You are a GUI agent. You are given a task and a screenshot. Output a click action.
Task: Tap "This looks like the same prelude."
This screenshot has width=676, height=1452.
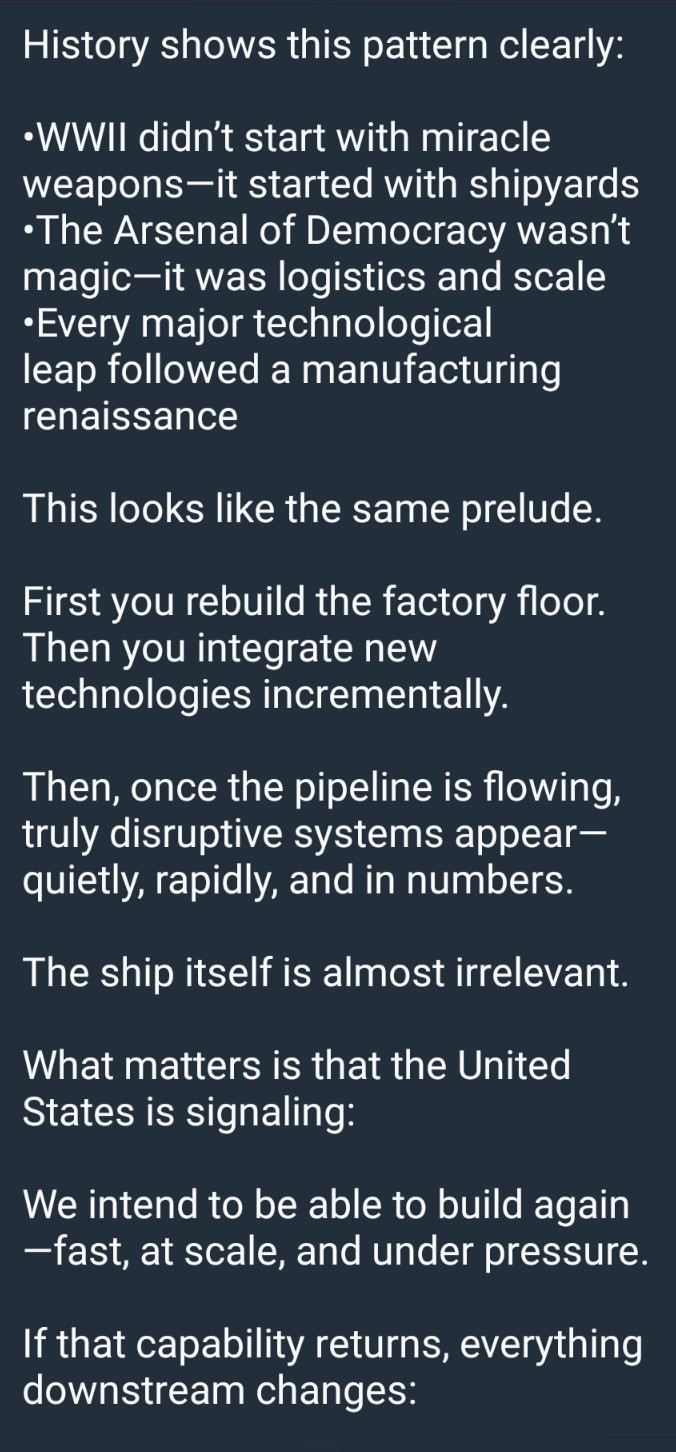click(x=313, y=509)
